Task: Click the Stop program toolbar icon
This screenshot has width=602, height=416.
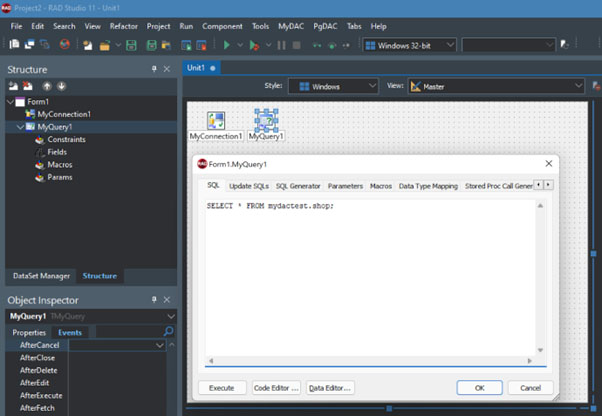Action: [x=296, y=45]
